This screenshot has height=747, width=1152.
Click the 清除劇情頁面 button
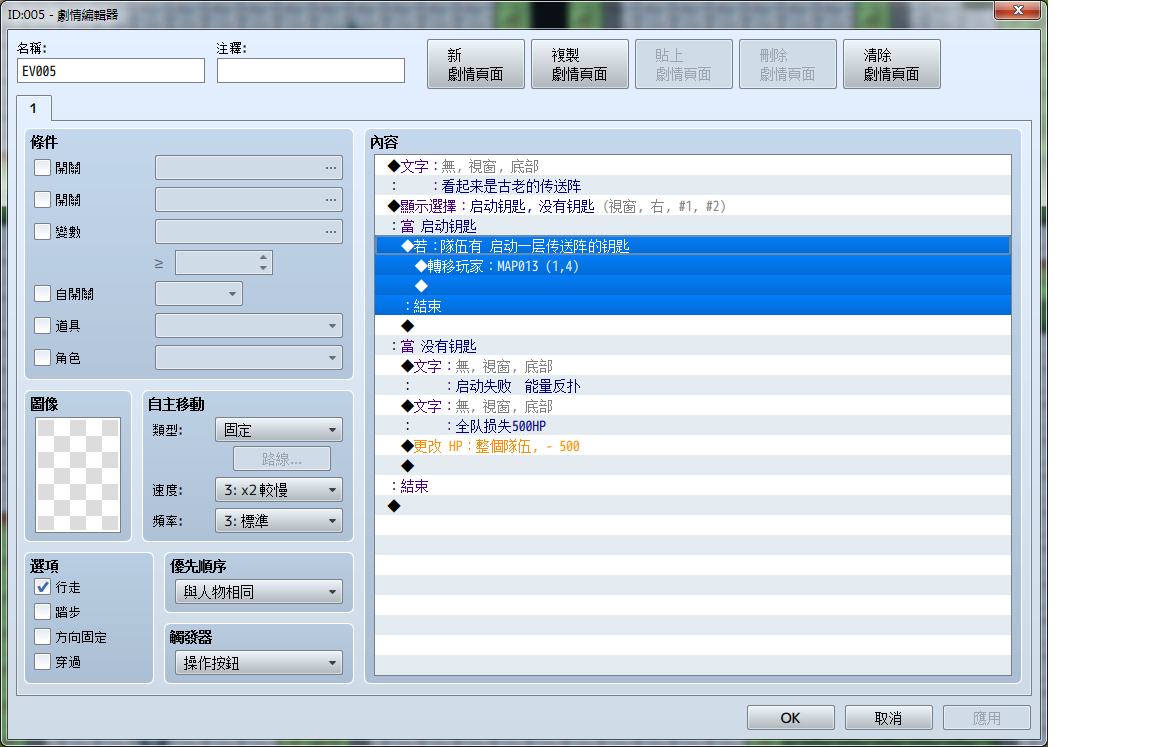point(892,64)
